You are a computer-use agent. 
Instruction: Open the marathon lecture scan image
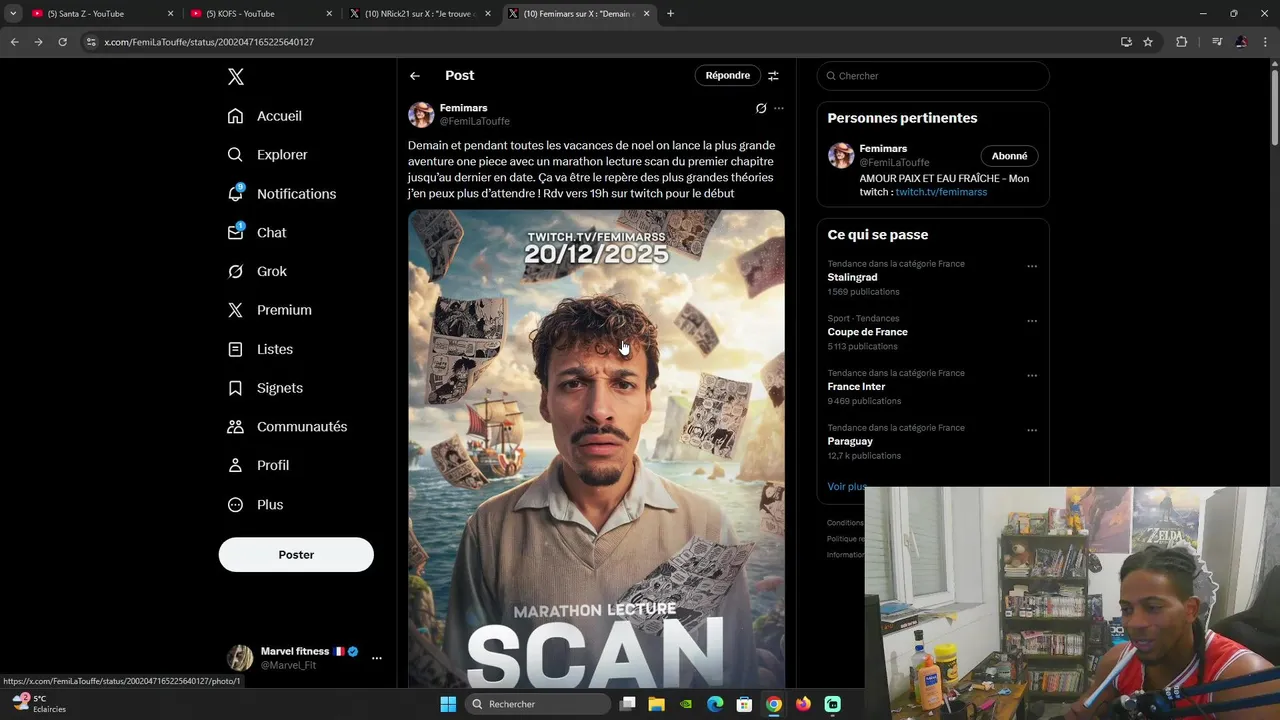point(596,449)
